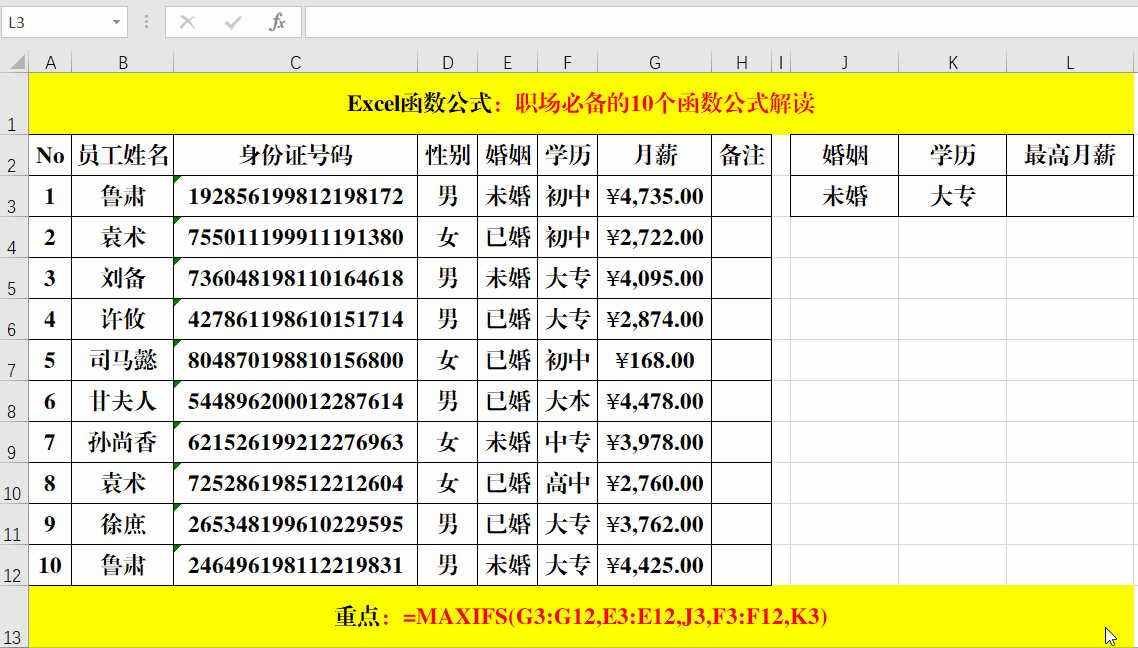
Task: Click the '员工姓名' header cell
Action: click(x=123, y=155)
